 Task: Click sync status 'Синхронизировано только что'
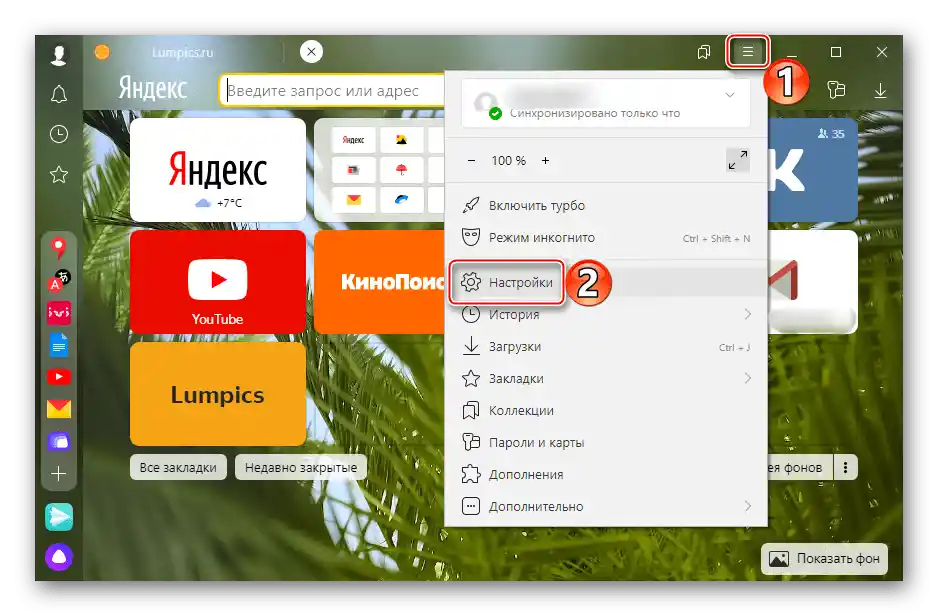click(595, 113)
